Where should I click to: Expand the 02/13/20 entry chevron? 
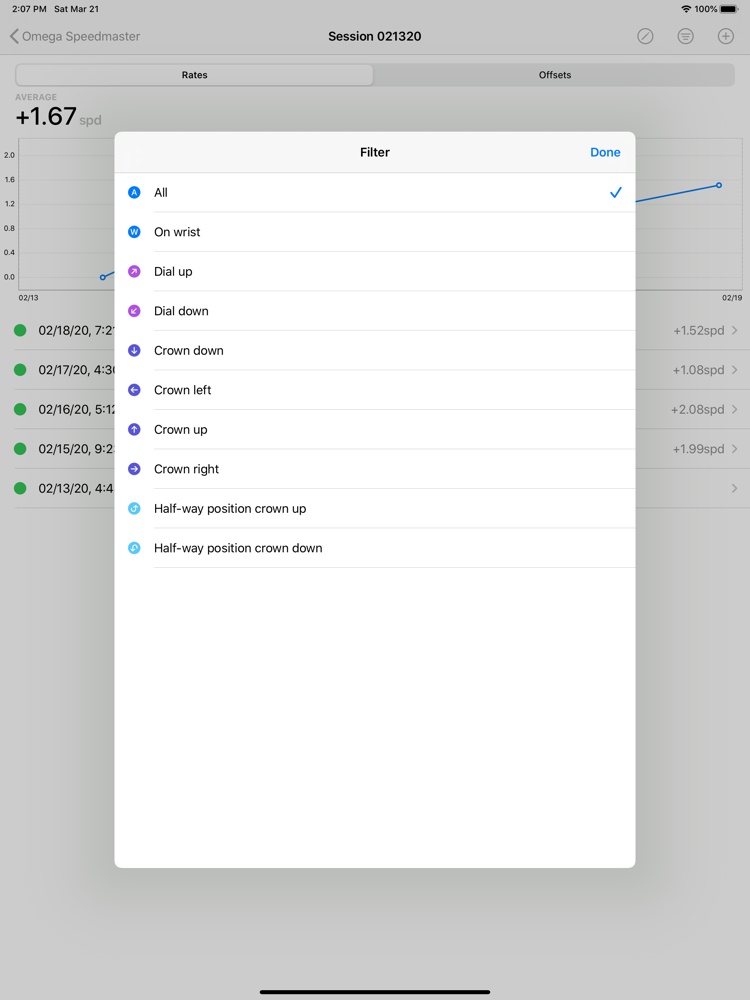point(735,488)
